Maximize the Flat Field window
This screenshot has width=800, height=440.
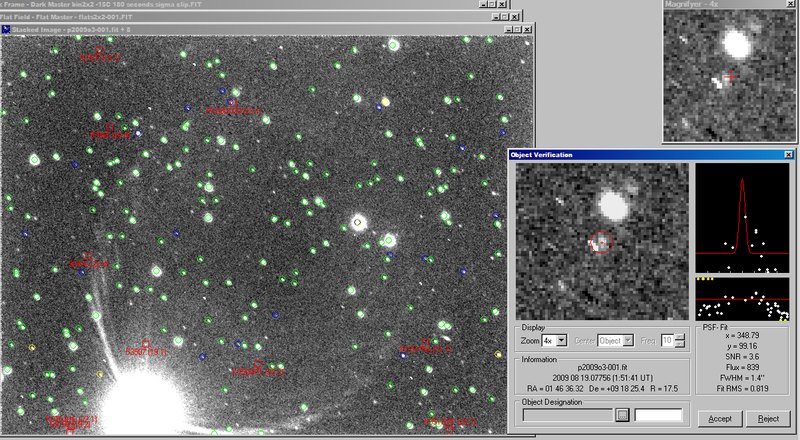tap(505, 17)
